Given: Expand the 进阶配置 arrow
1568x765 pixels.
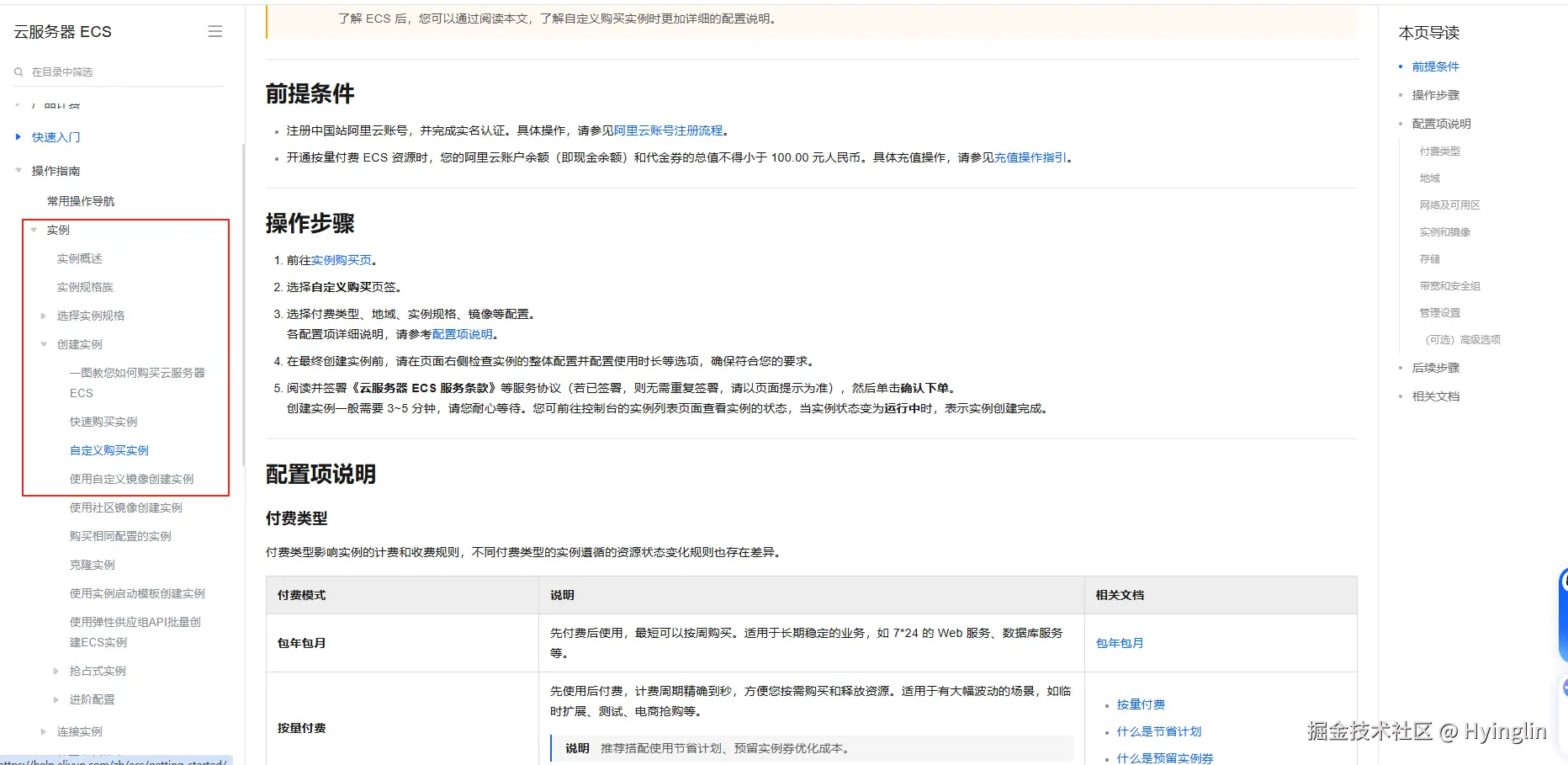Looking at the screenshot, I should click(x=56, y=699).
